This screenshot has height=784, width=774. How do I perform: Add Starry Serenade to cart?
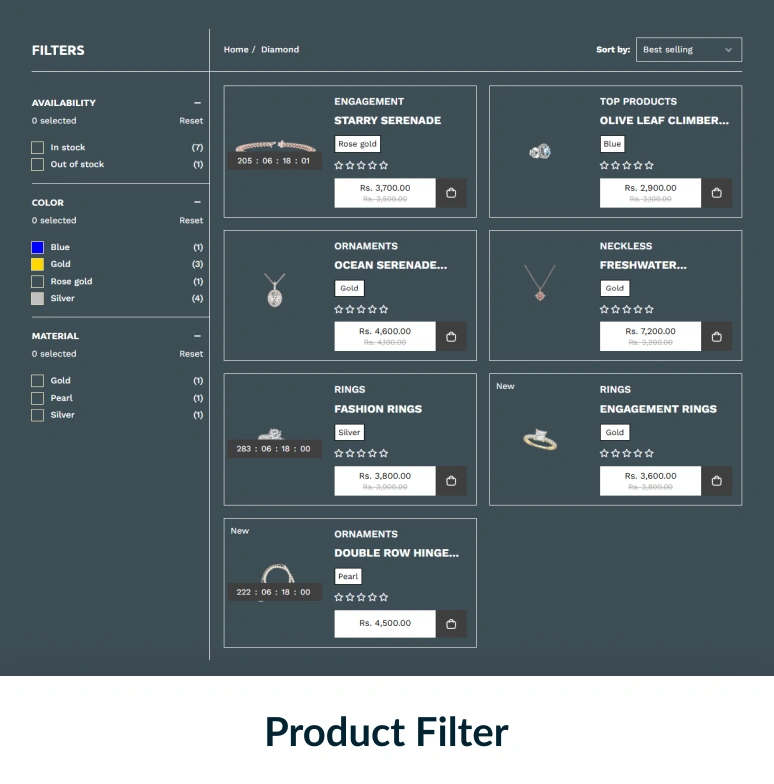click(x=451, y=193)
